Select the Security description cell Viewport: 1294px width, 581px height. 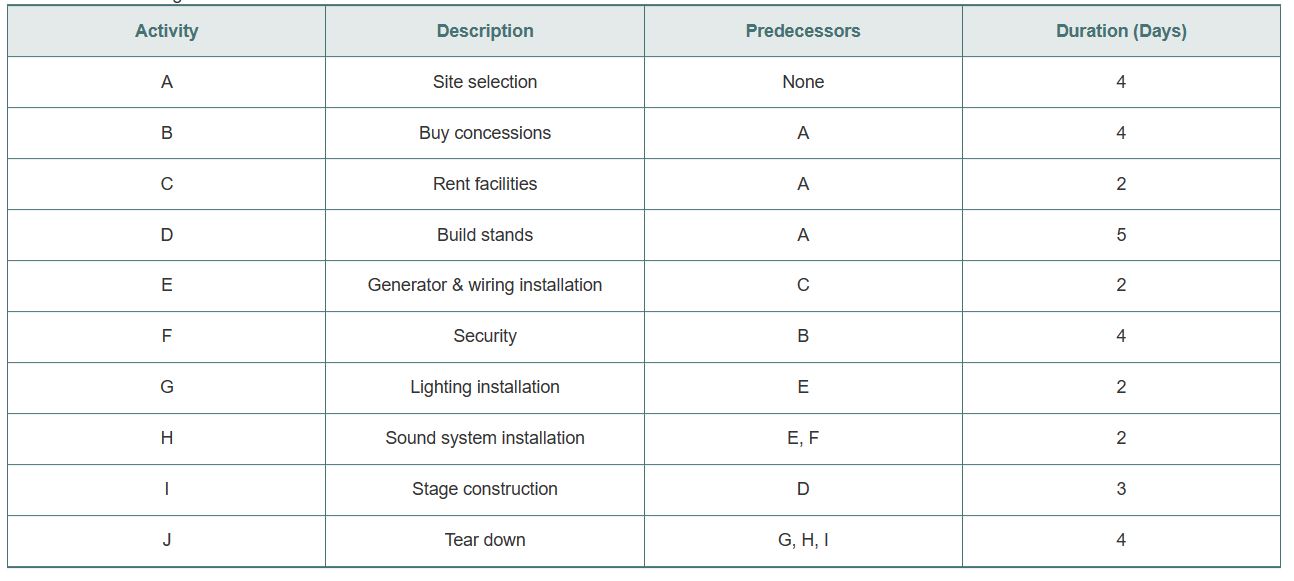[485, 336]
